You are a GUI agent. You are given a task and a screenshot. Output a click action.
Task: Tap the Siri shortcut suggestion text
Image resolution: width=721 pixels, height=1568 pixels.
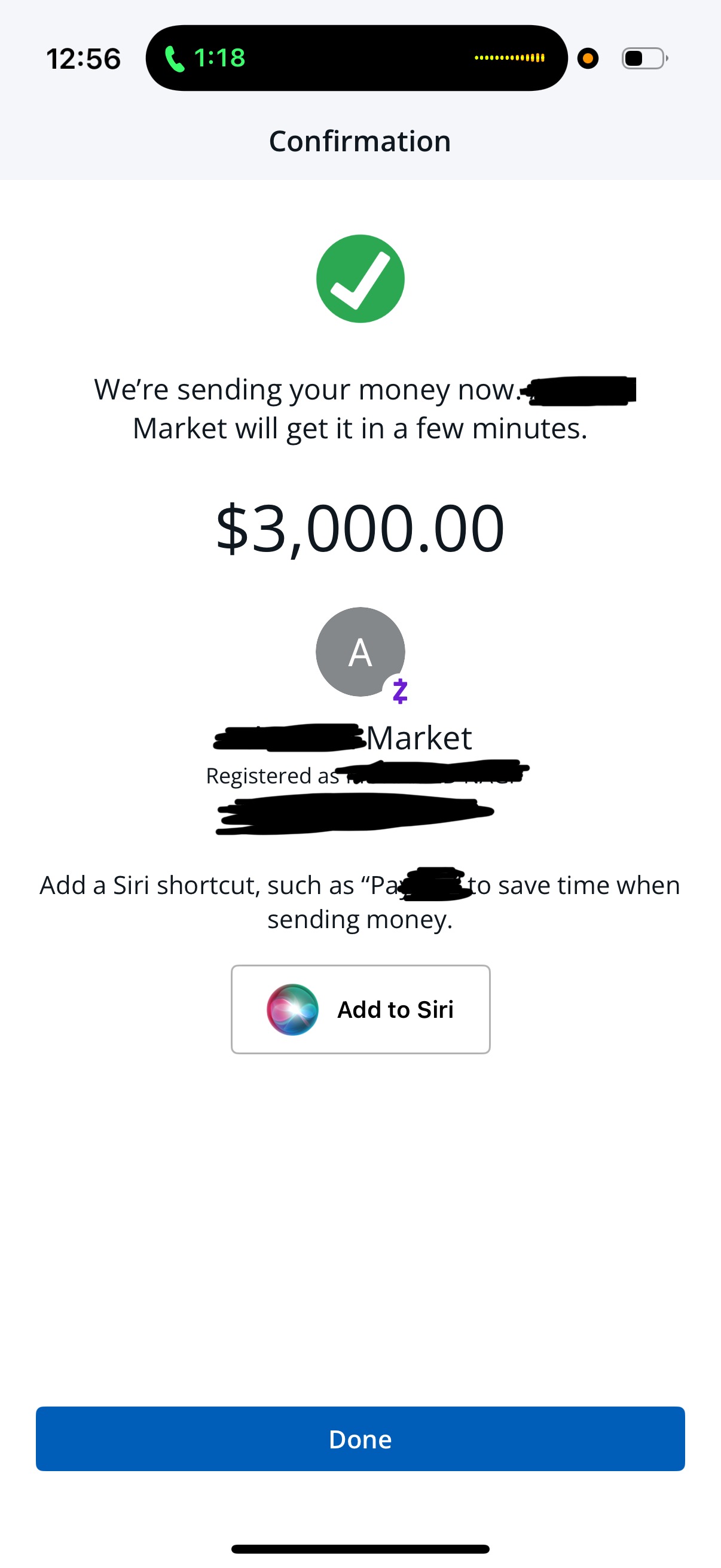pyautogui.click(x=360, y=902)
